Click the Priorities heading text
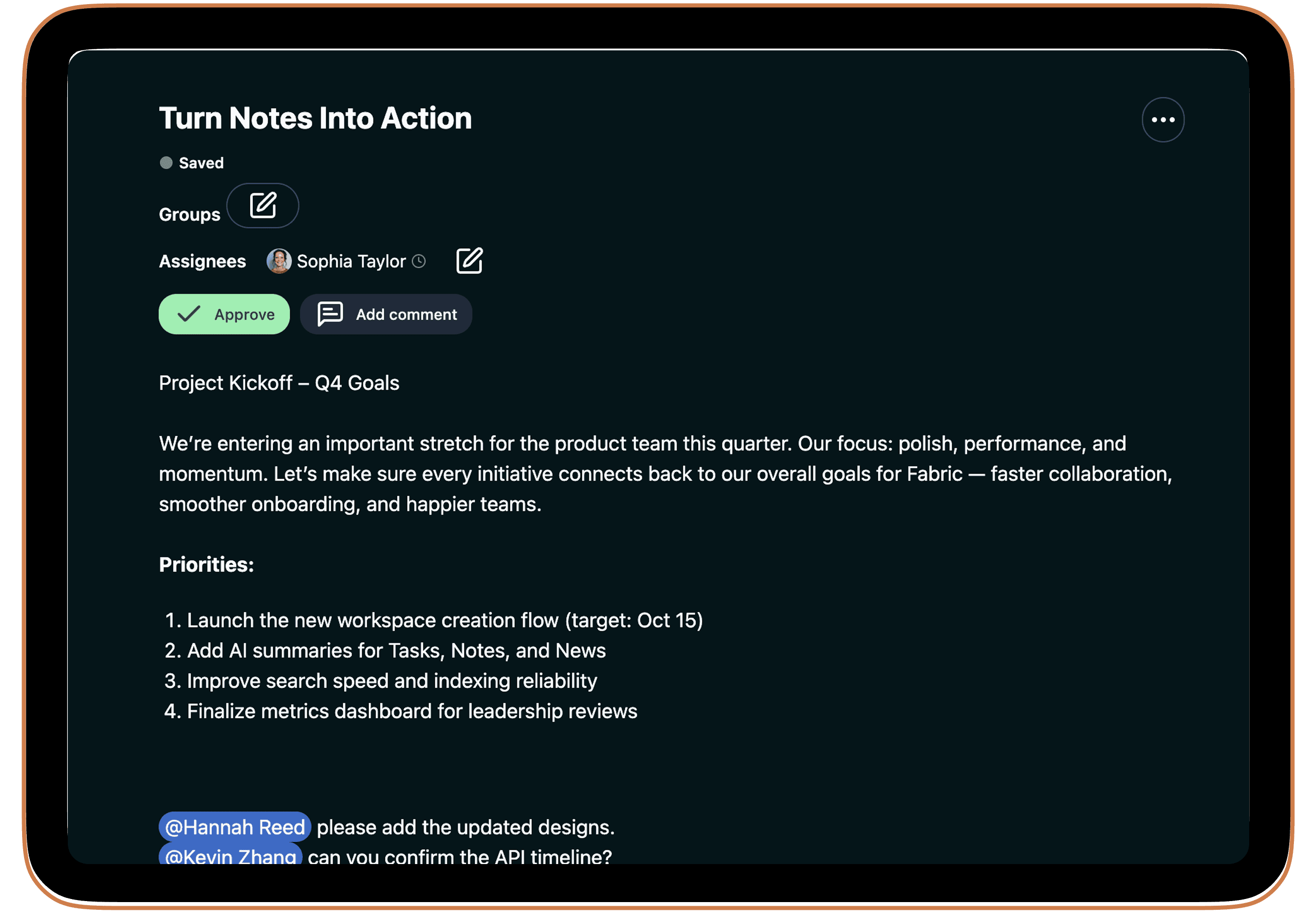Viewport: 1316px width, 917px height. [x=207, y=565]
